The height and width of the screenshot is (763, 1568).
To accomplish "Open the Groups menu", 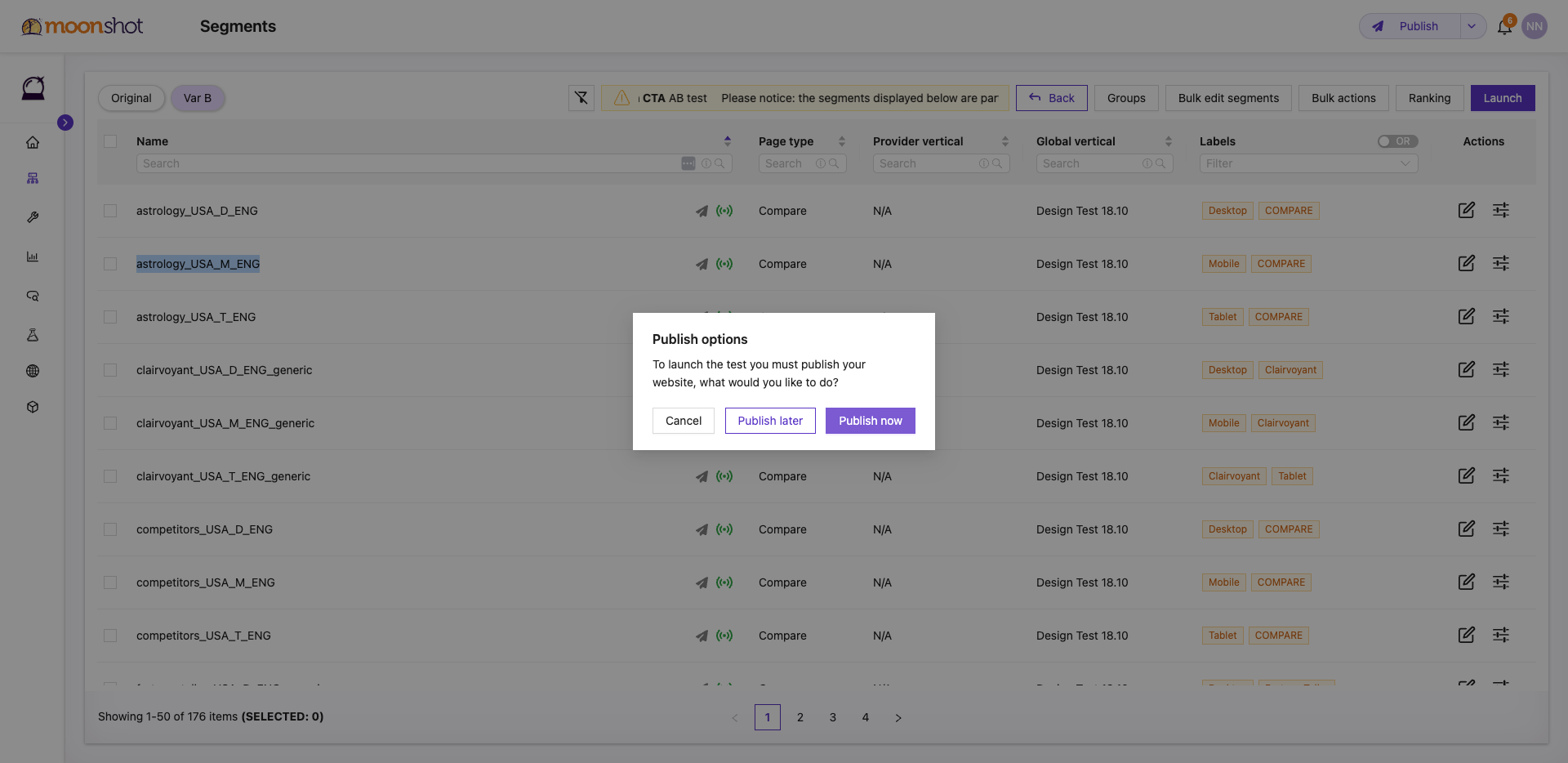I will click(1126, 98).
